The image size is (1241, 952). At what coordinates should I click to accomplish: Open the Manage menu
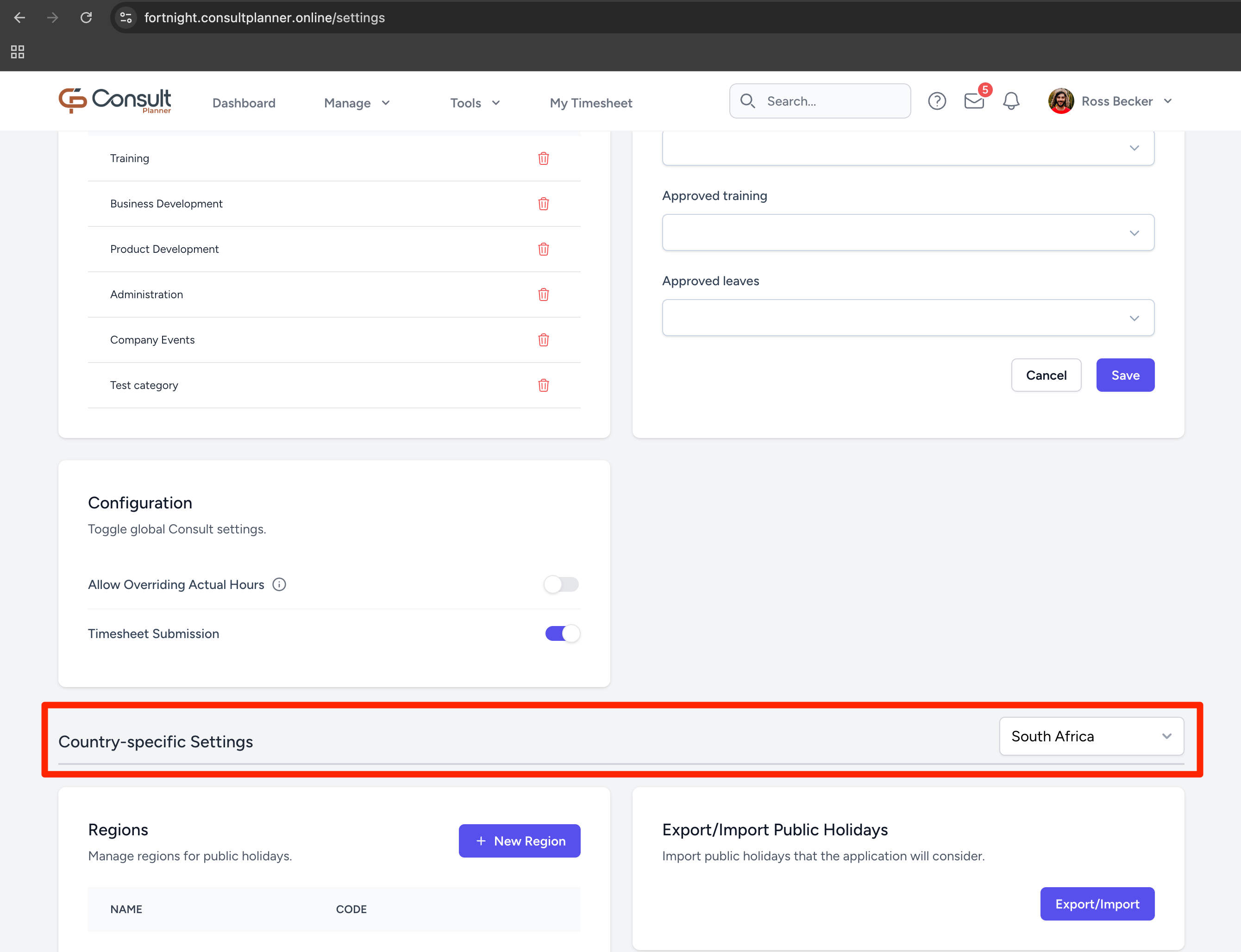(357, 103)
